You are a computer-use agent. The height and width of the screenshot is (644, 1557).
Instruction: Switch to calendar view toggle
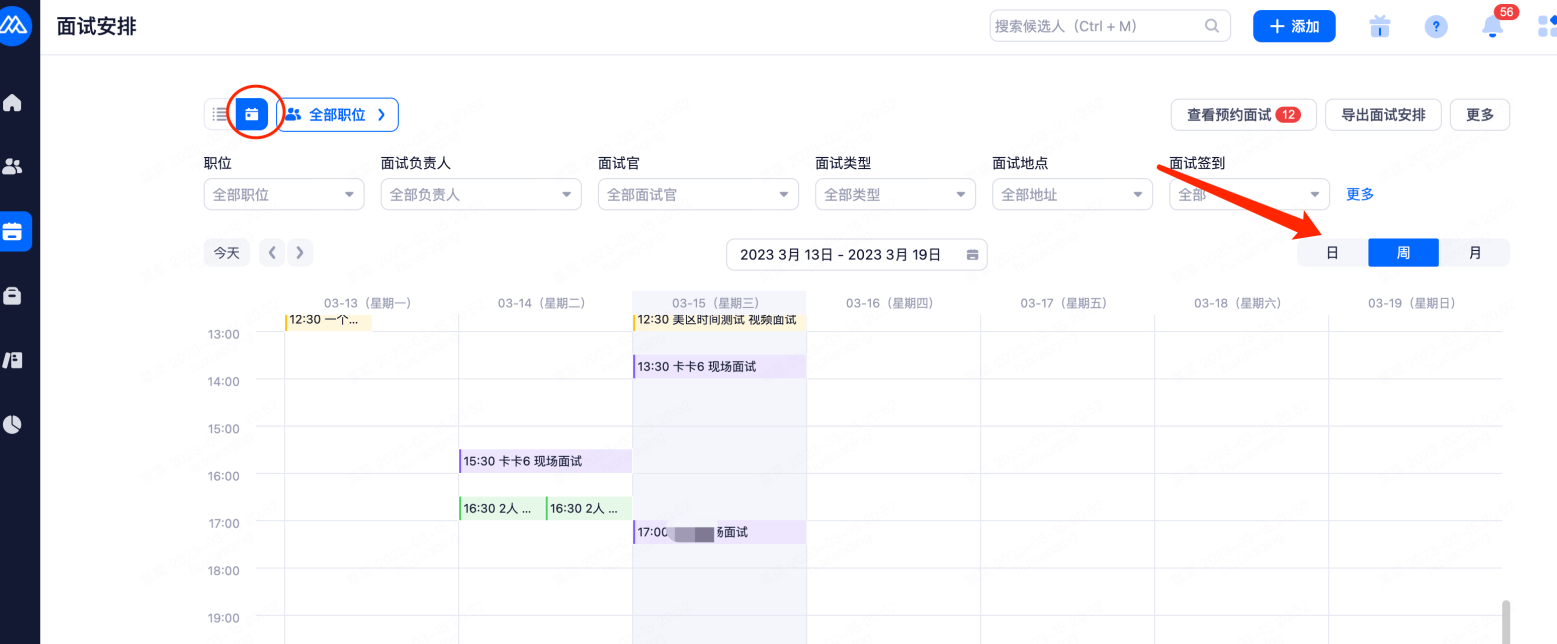click(252, 115)
